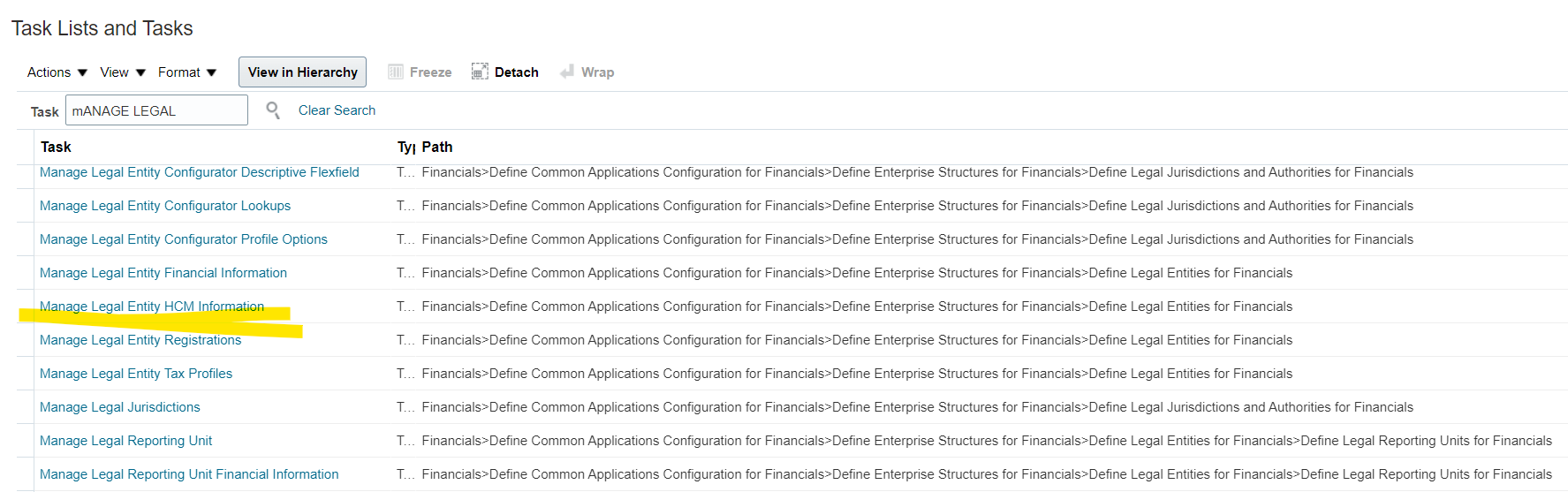The image size is (1568, 492).
Task: Click the Freeze column icon
Action: [396, 72]
